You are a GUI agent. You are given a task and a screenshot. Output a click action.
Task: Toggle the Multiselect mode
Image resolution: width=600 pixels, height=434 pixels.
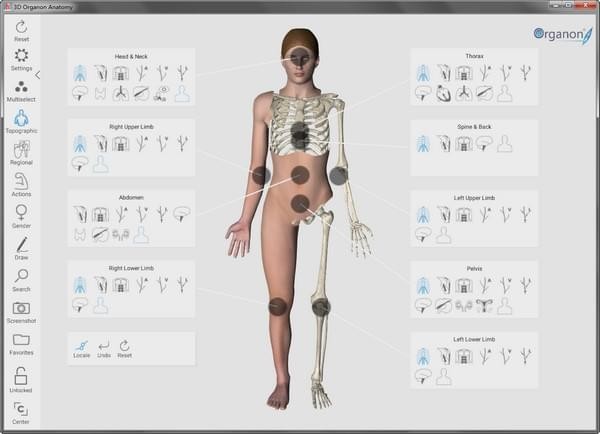[x=21, y=88]
